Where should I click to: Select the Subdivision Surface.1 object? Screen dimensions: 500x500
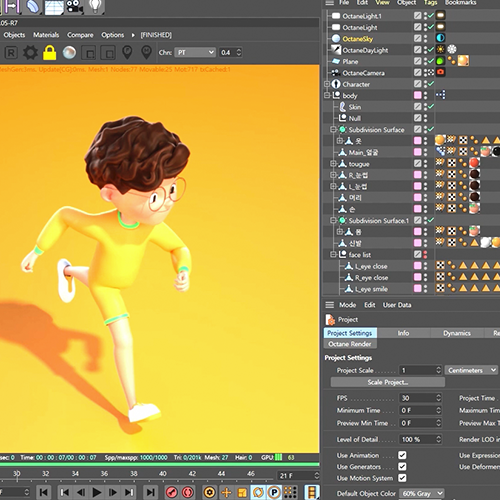click(x=379, y=221)
